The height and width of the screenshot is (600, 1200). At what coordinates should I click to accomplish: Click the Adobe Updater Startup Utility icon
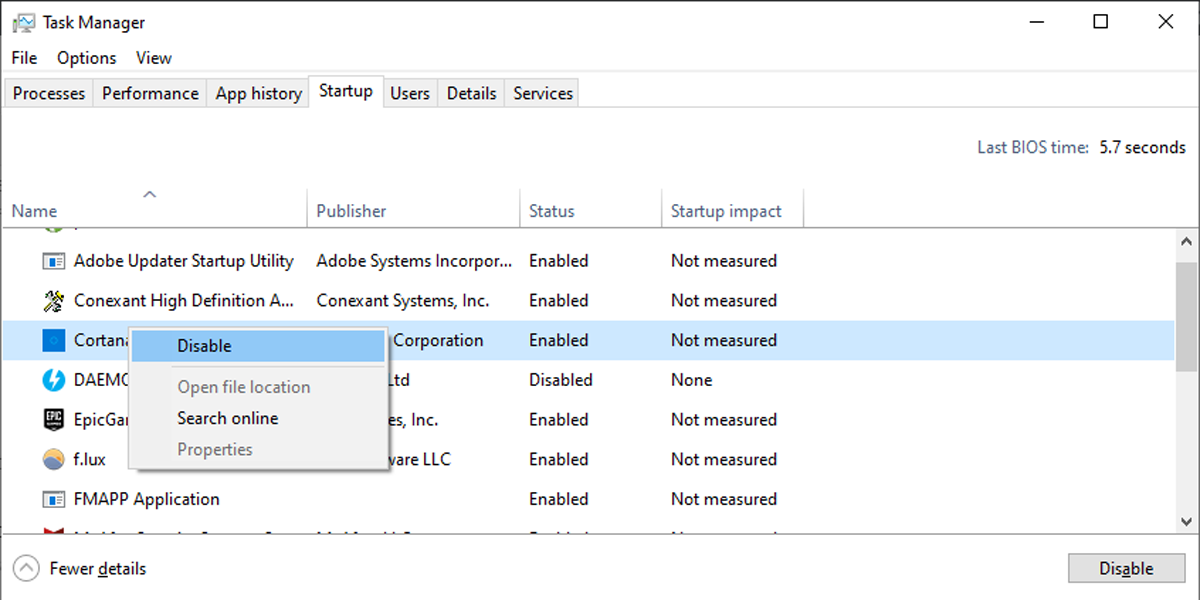pyautogui.click(x=53, y=261)
